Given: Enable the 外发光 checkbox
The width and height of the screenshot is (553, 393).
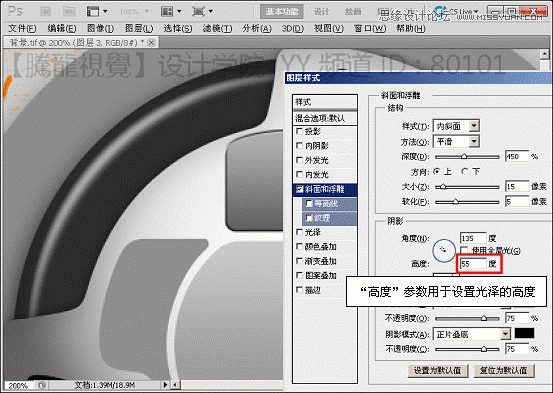Looking at the screenshot, I should pyautogui.click(x=299, y=160).
